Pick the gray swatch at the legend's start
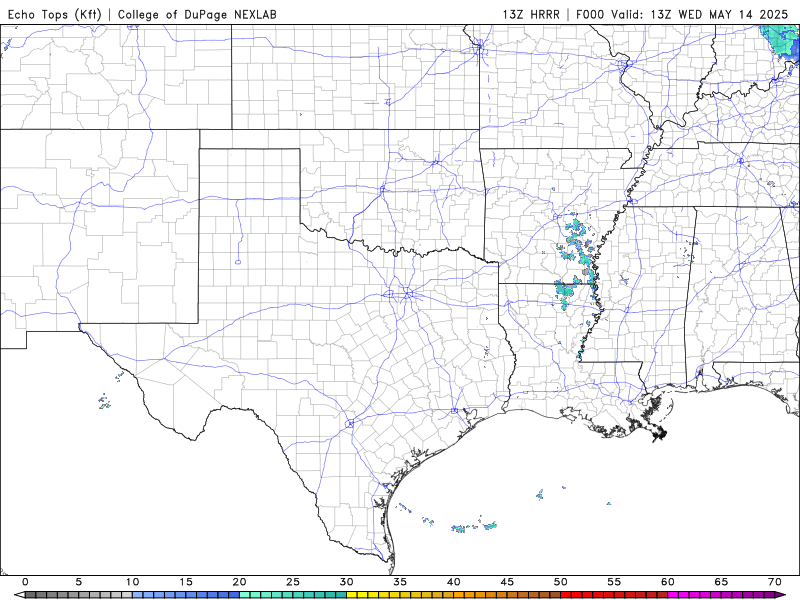 point(31,595)
